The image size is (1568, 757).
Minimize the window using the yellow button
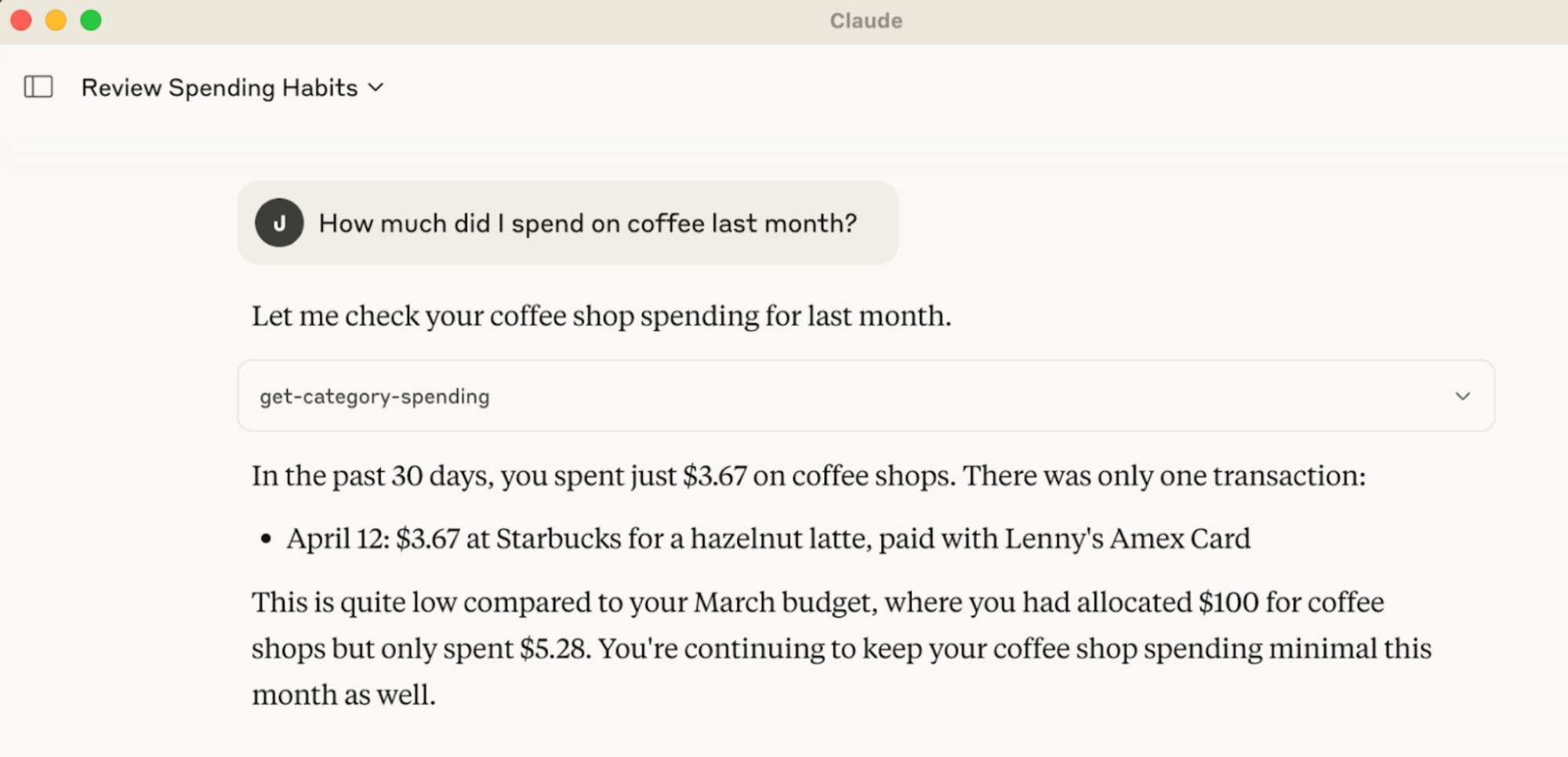tap(56, 20)
